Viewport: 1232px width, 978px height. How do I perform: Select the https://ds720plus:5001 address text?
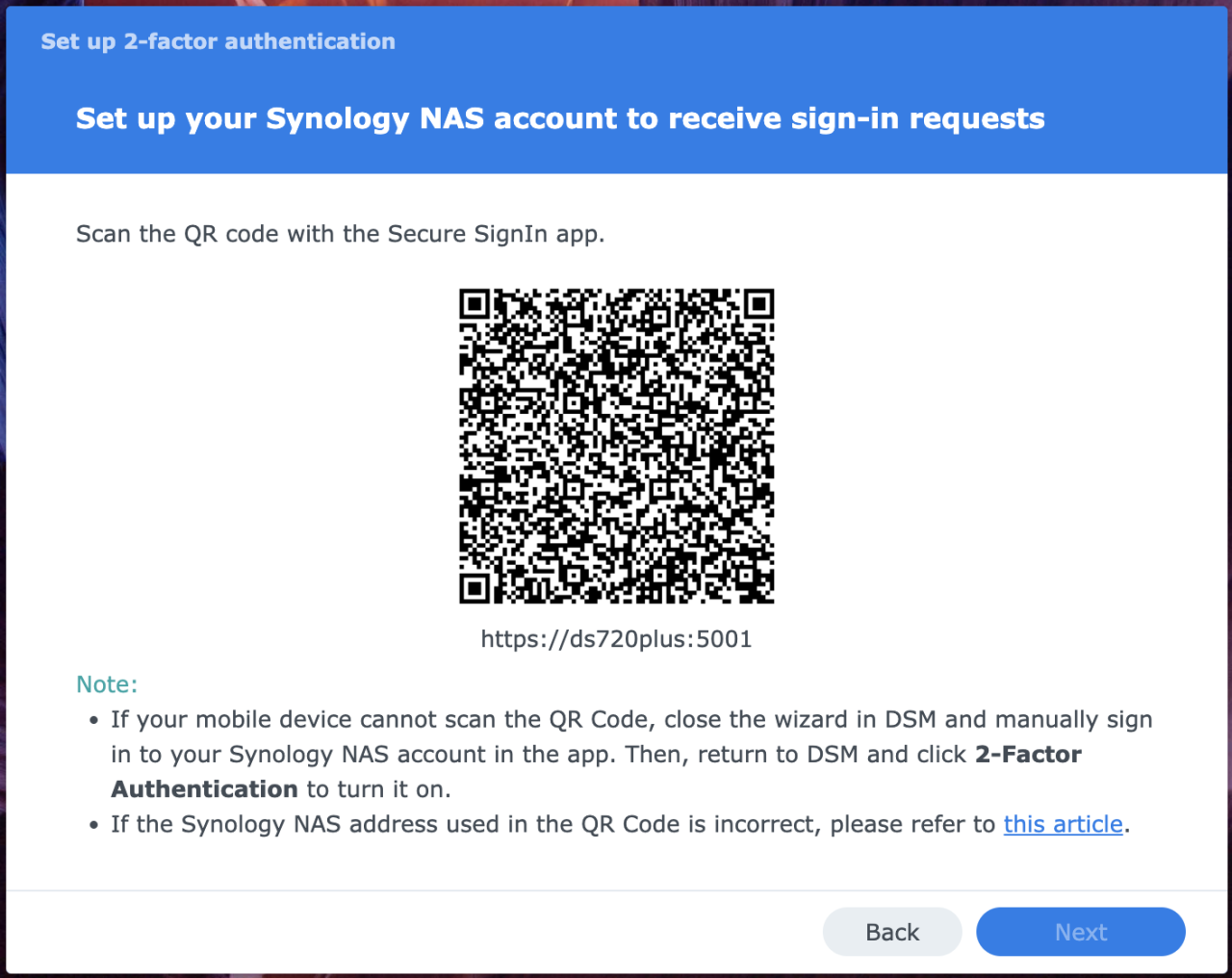(616, 639)
